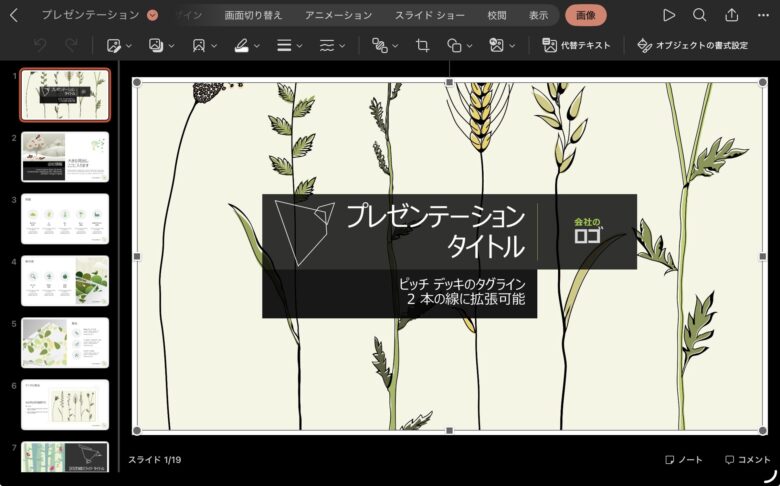
Task: Click the bottom-left corner selection handle
Action: pos(137,430)
